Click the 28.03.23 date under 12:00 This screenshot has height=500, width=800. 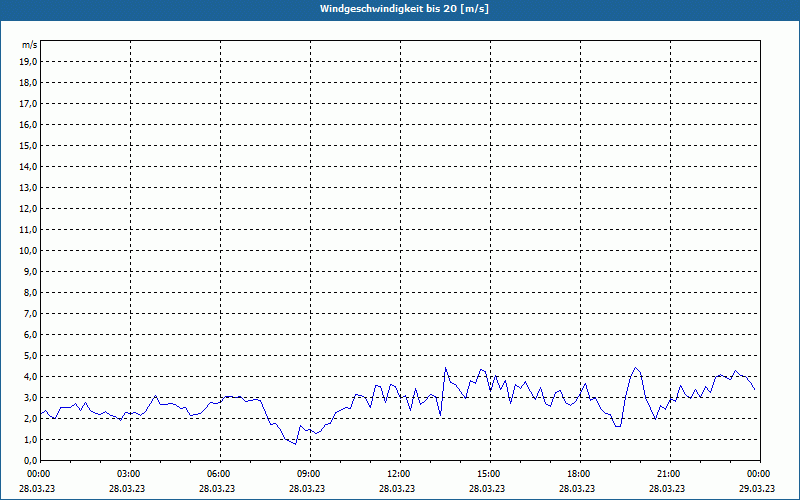point(397,488)
